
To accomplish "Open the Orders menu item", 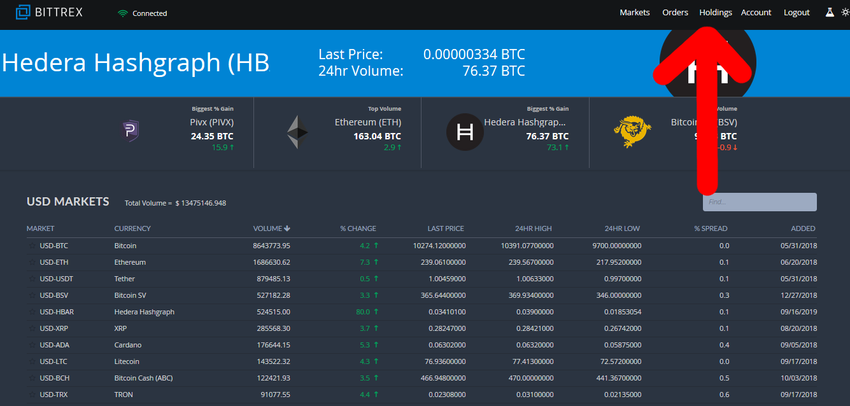I will [x=675, y=13].
